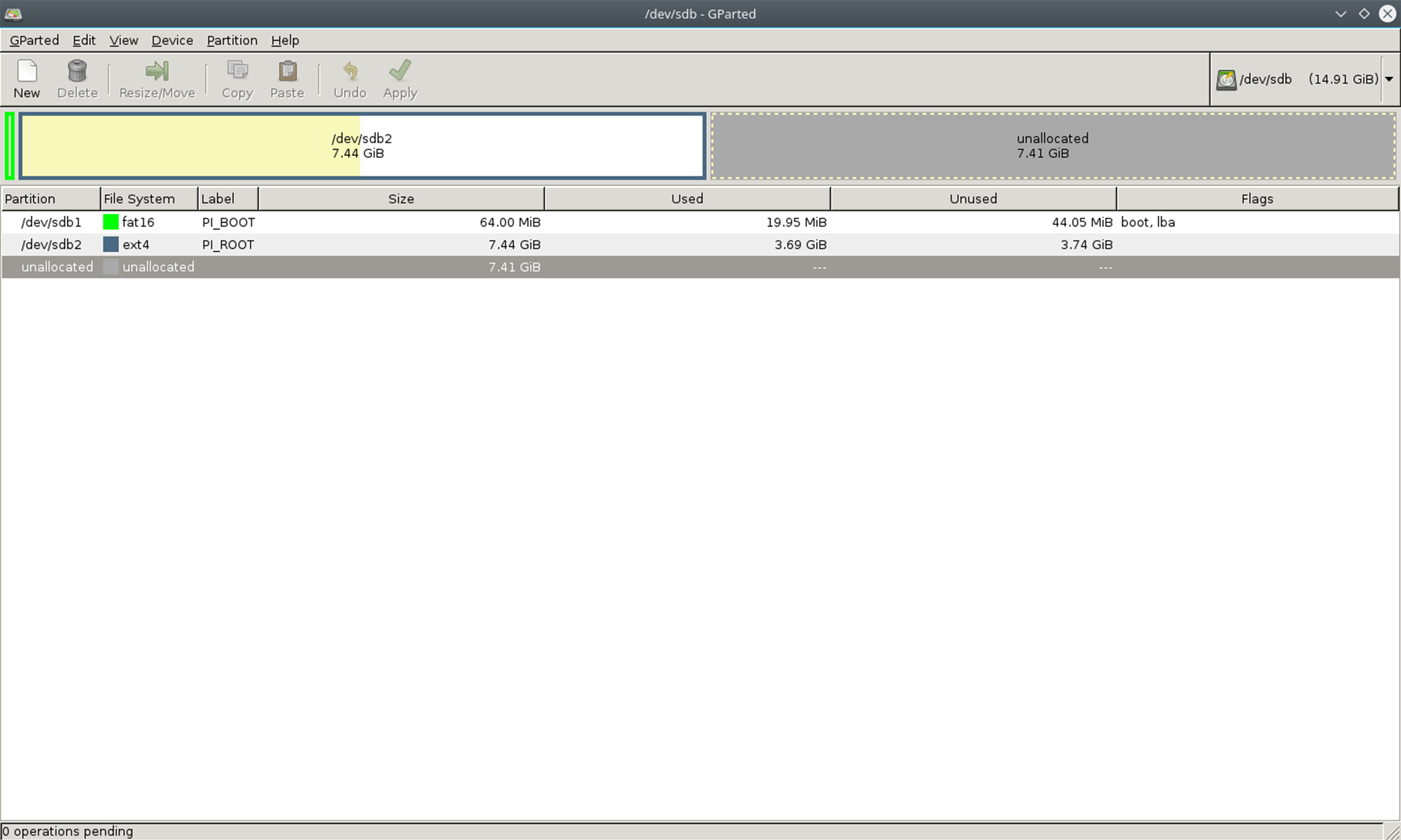Click the Size column header
1401x840 pixels.
401,199
